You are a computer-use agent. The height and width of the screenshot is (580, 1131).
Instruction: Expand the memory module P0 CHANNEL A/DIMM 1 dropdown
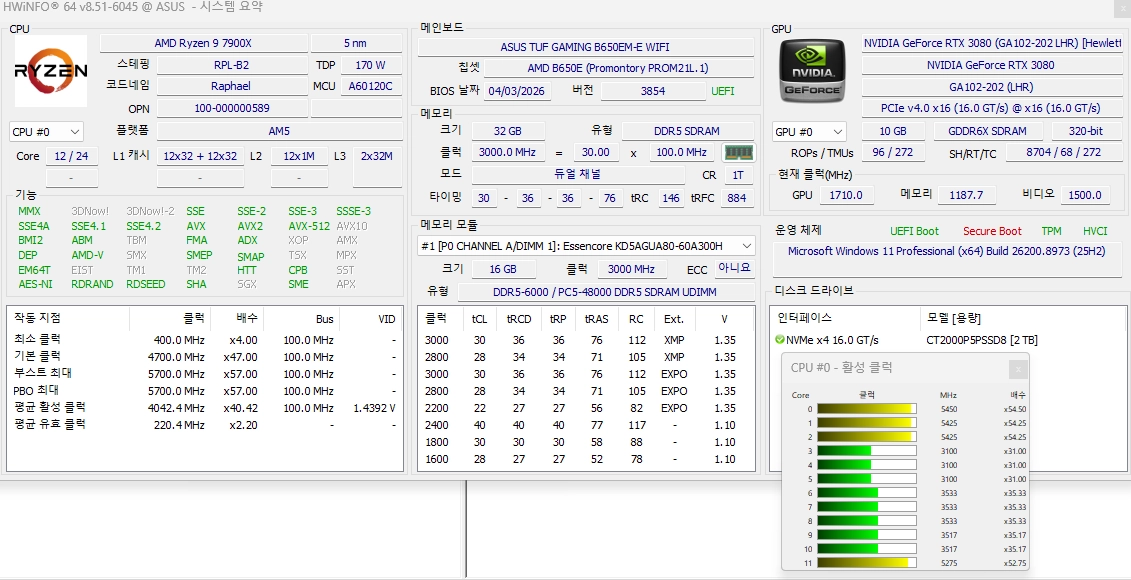586,246
